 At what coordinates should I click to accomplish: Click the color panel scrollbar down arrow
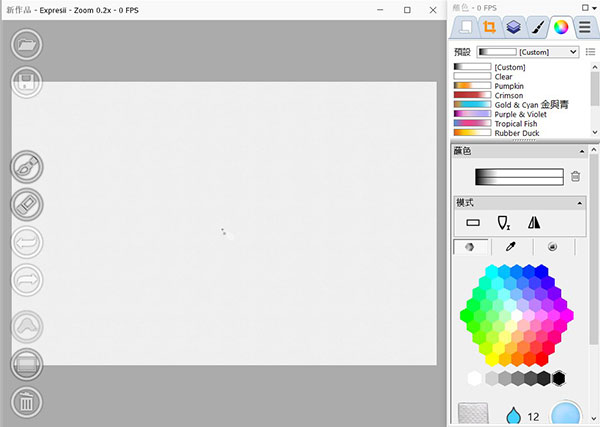(x=593, y=418)
